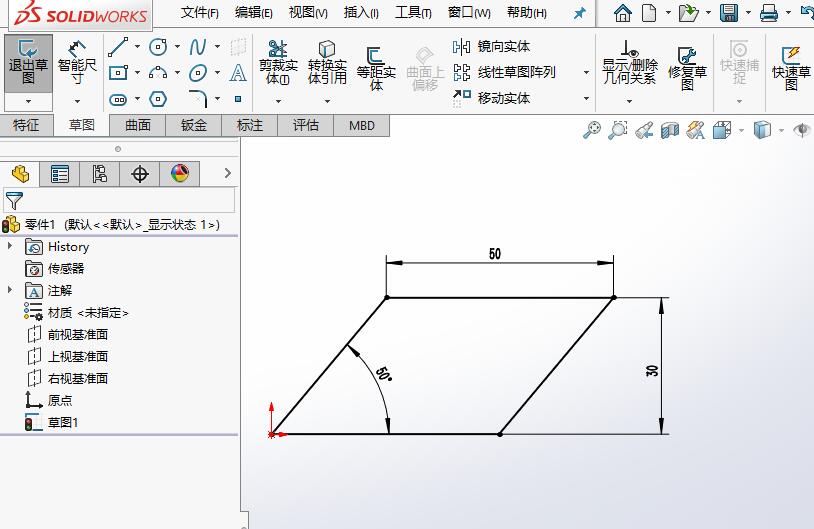814x529 pixels.
Task: Open dropdown under Exit Sketch button
Action: (x=29, y=101)
